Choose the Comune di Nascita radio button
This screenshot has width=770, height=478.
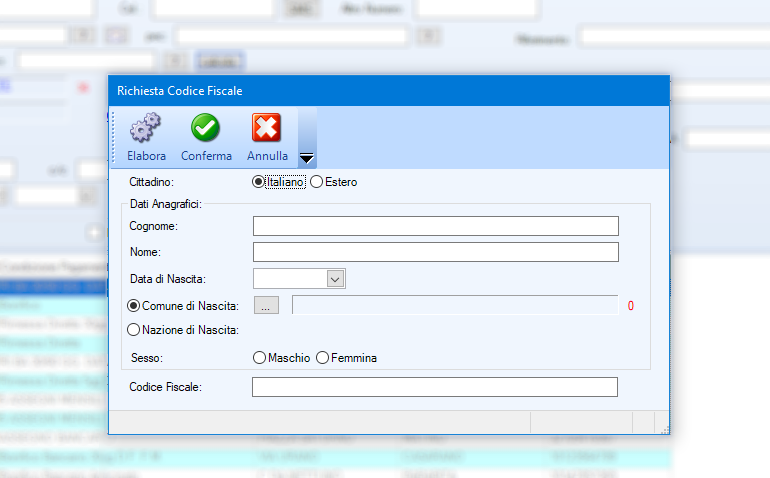pyautogui.click(x=135, y=305)
